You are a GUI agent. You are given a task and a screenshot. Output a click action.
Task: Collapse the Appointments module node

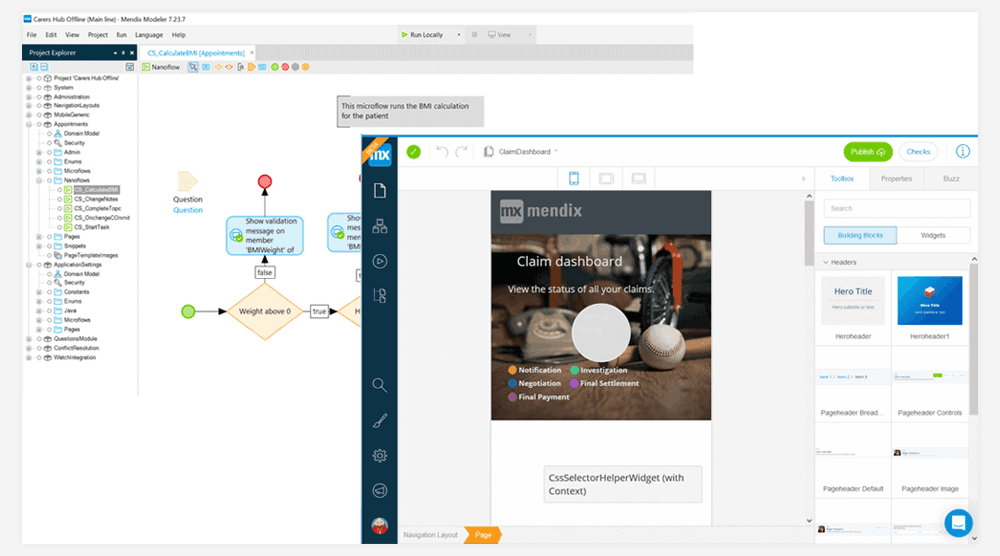[29, 124]
